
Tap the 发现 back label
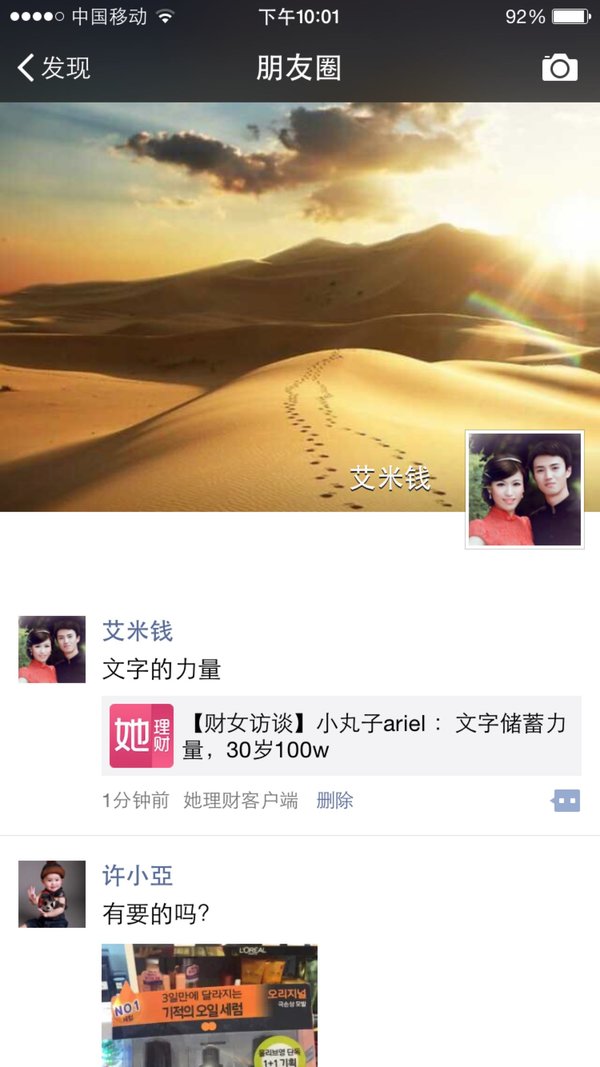point(65,68)
